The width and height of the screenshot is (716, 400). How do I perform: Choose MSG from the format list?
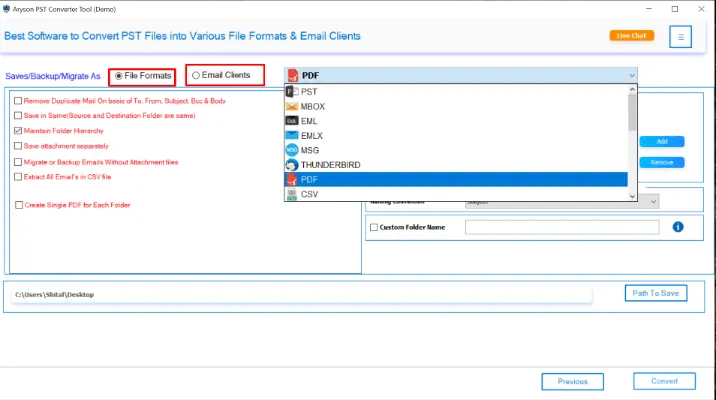pos(456,150)
